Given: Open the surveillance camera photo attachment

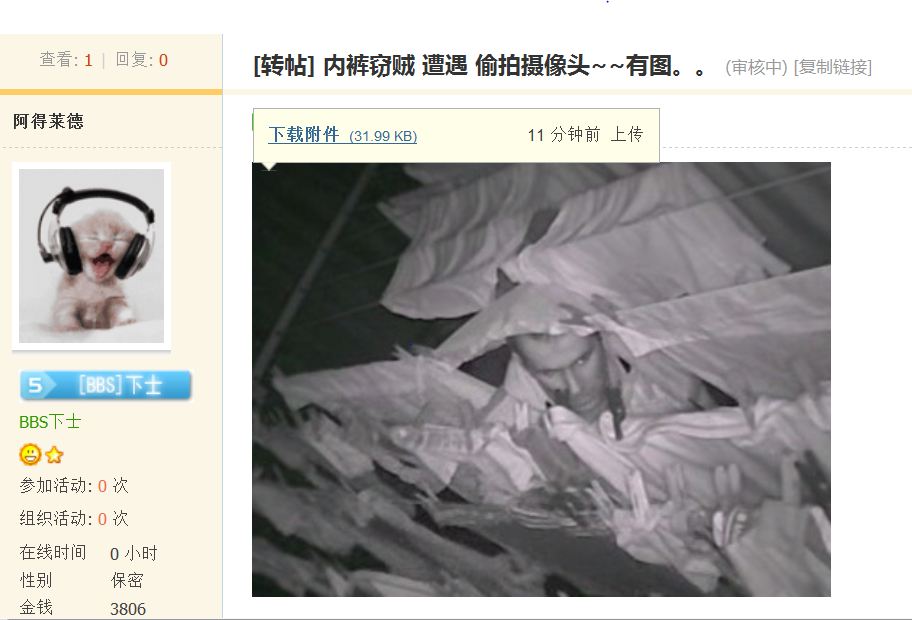Looking at the screenshot, I should tap(541, 379).
